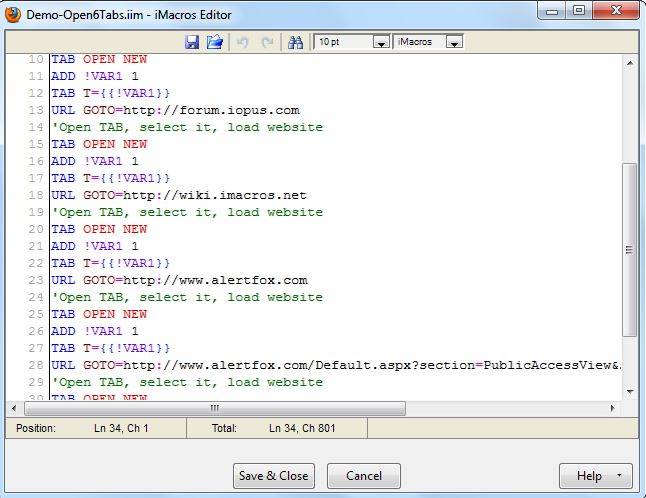This screenshot has height=498, width=646.
Task: Click line 12 'TAB T={{!VAR1}}'
Action: point(110,93)
